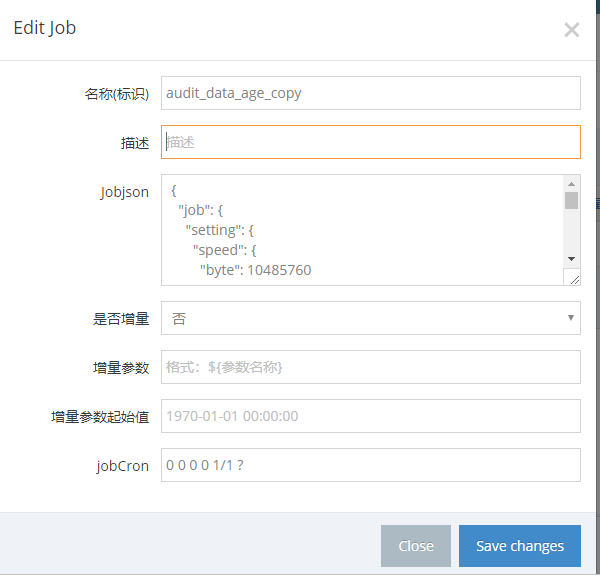Click the 增量参数 input field
The width and height of the screenshot is (600, 578).
tap(370, 367)
